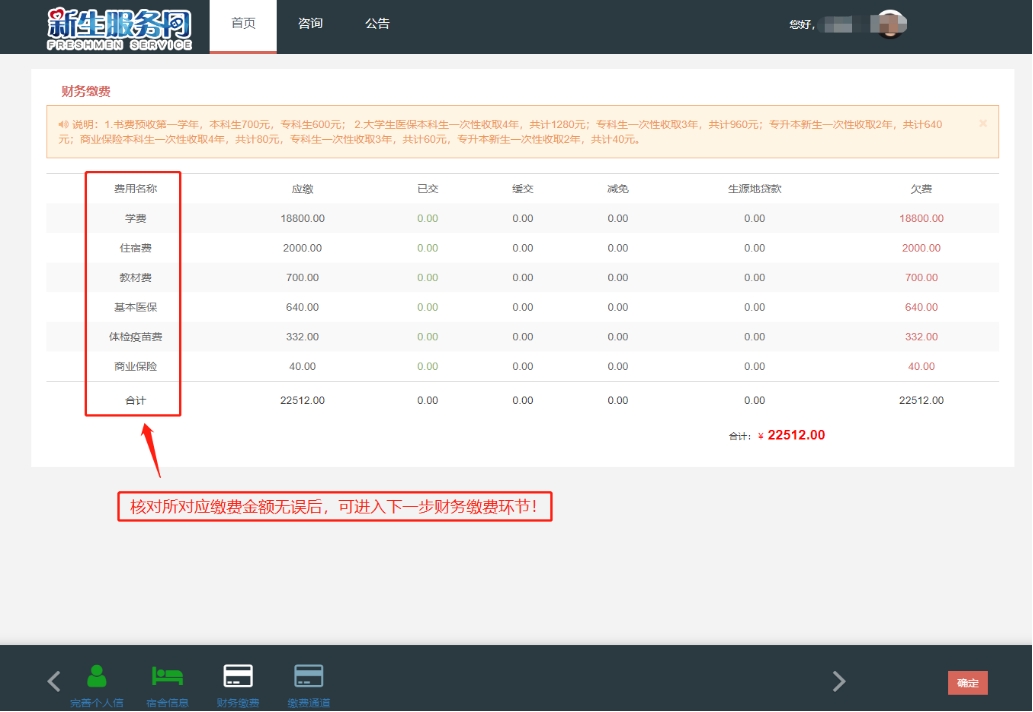This screenshot has width=1033, height=712.
Task: Click the 您好 user greeting text
Action: pyautogui.click(x=801, y=25)
